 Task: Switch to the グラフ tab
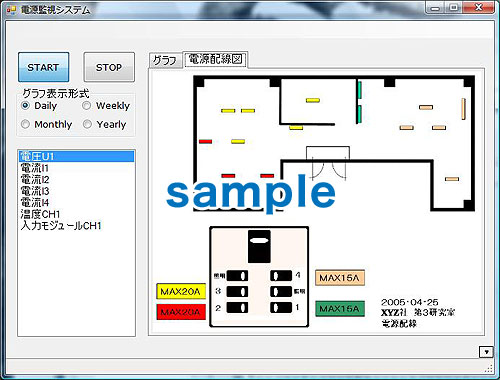point(165,60)
